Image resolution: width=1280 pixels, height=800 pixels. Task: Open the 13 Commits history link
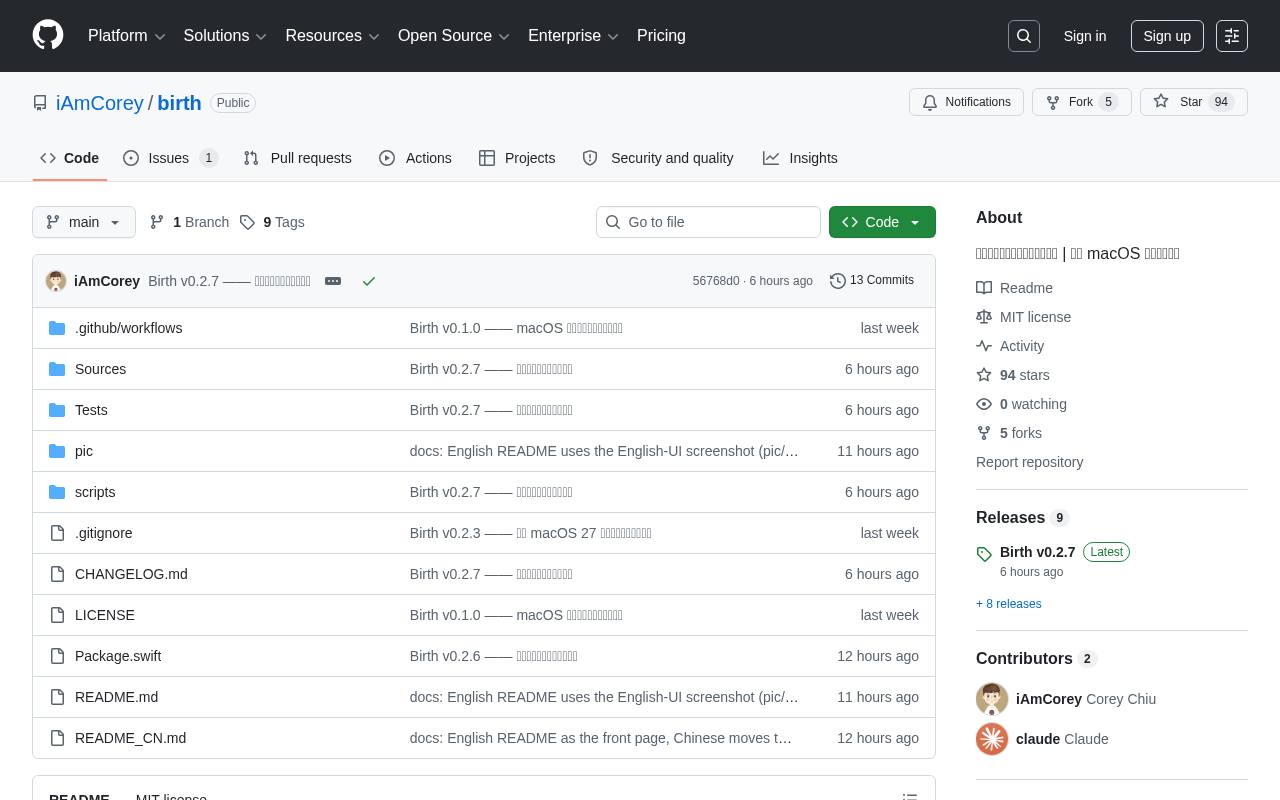872,281
